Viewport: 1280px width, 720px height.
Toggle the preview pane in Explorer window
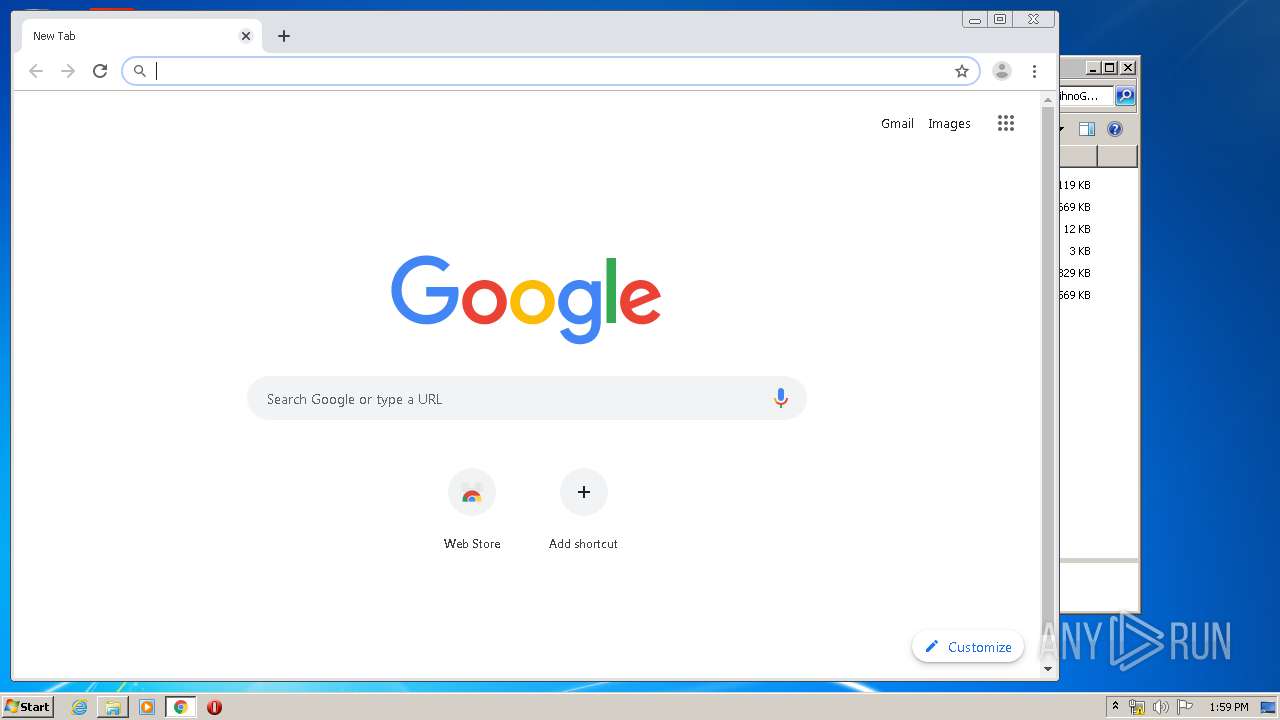tap(1087, 129)
